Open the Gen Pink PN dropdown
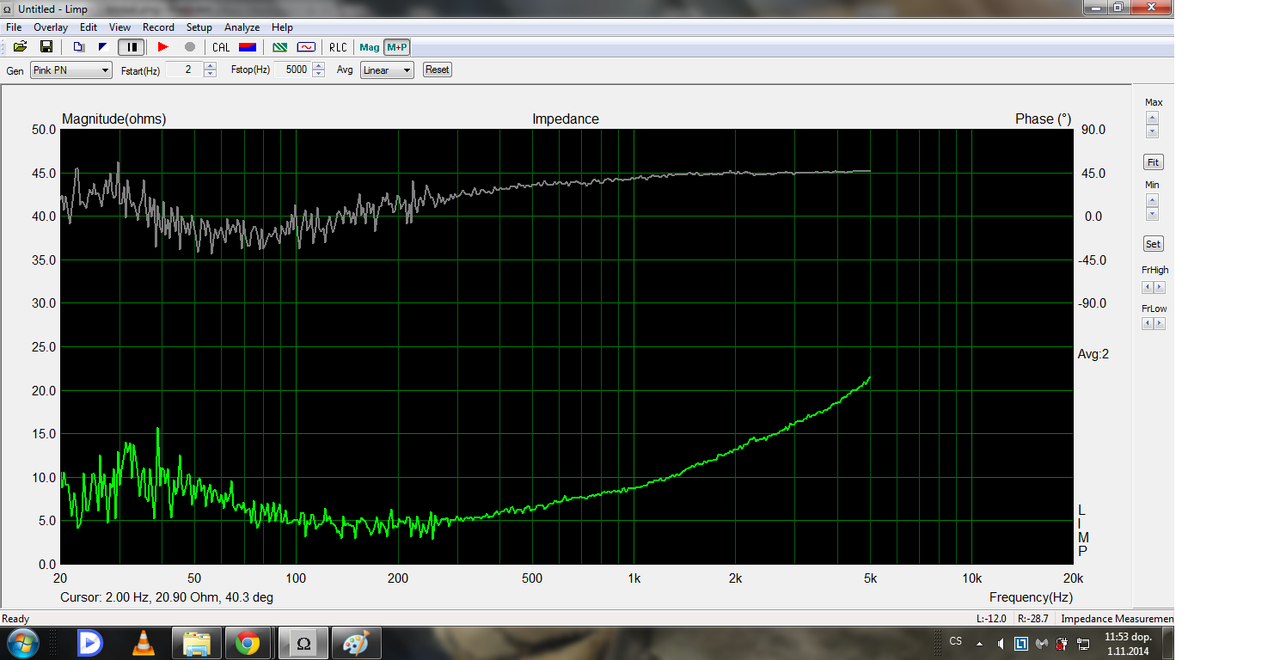This screenshot has width=1280, height=660. point(71,70)
